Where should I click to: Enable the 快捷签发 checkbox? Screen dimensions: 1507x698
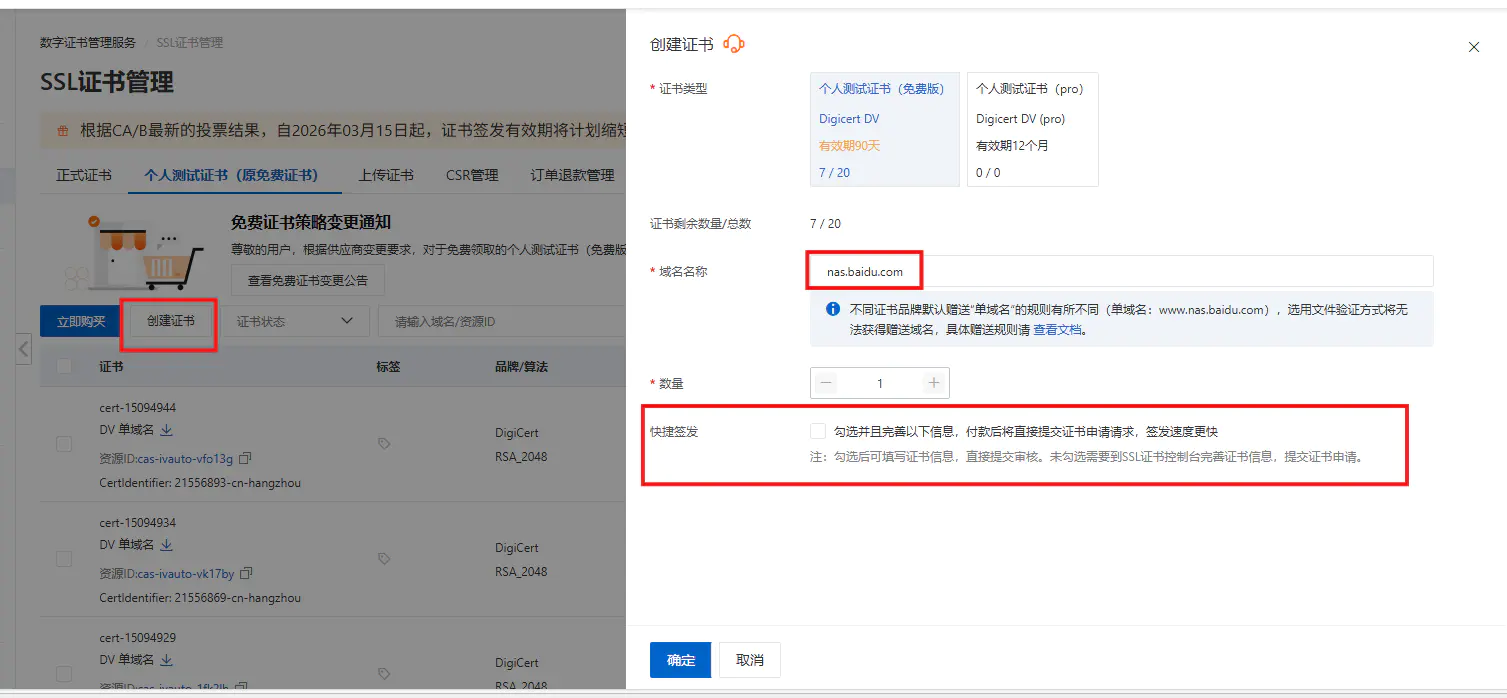coord(818,431)
